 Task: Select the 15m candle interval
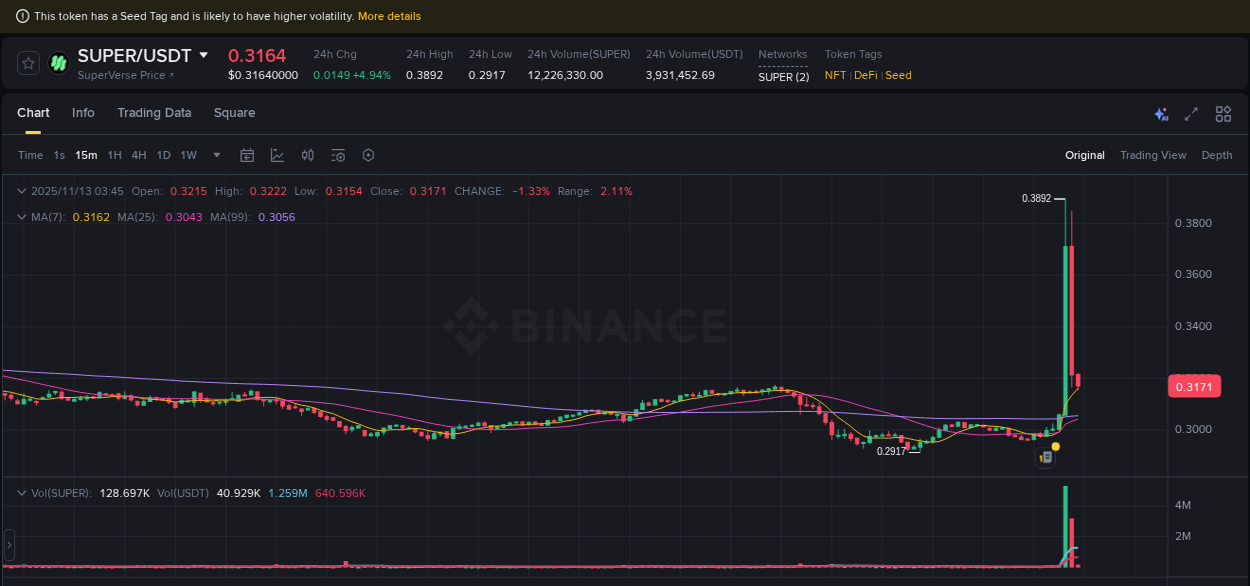click(86, 155)
